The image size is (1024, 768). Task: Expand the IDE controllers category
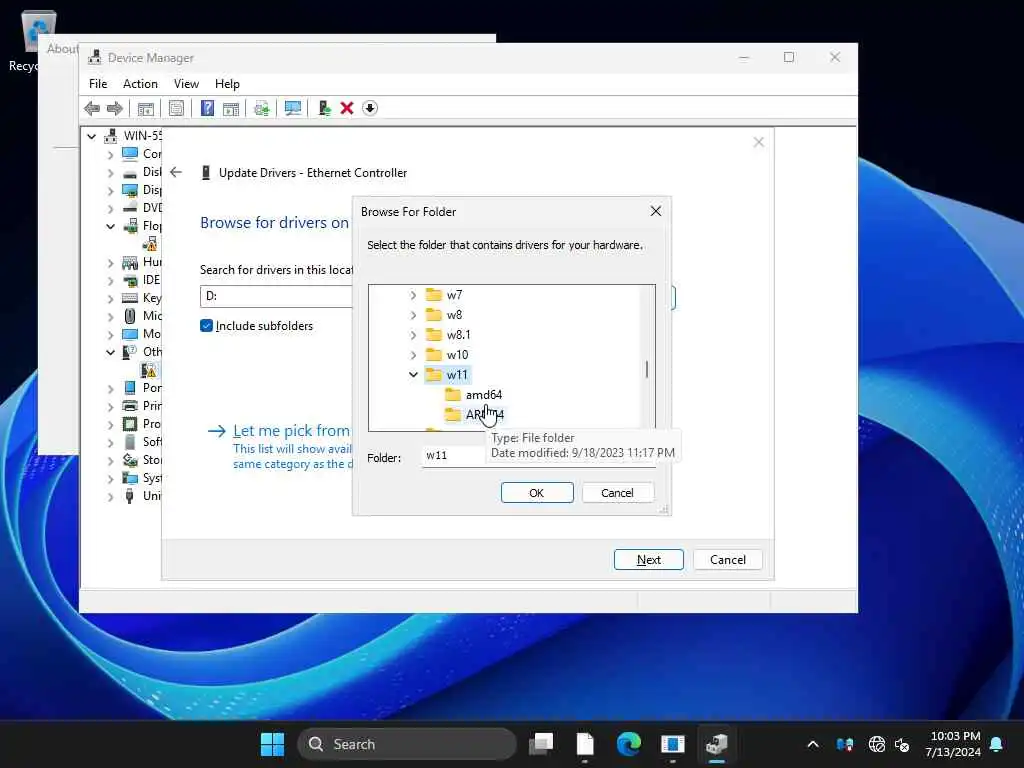point(110,281)
